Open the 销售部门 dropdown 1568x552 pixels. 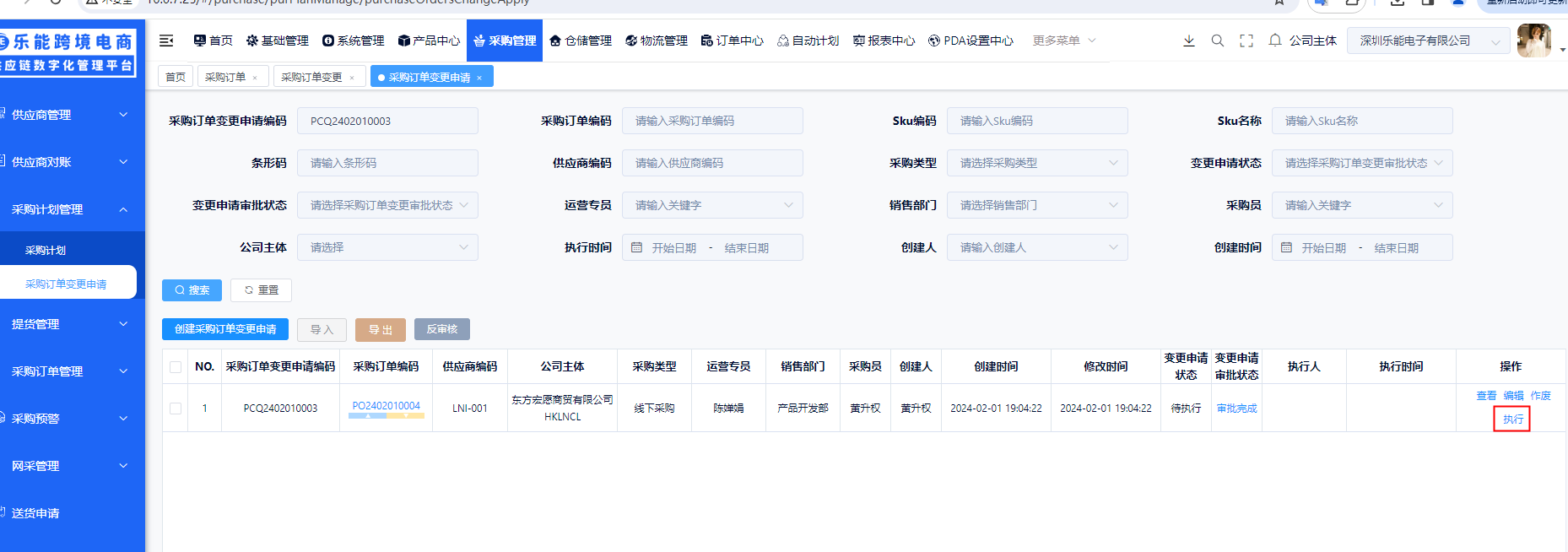tap(1037, 205)
